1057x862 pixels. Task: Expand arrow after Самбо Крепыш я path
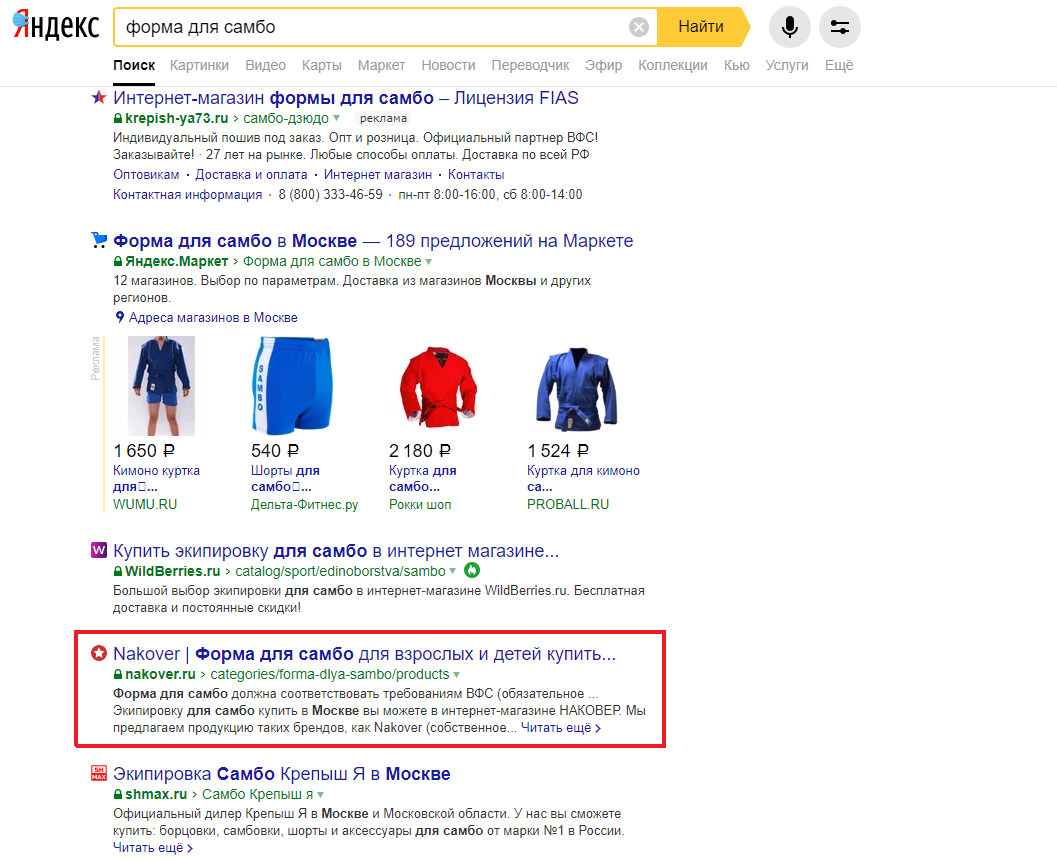coord(320,795)
